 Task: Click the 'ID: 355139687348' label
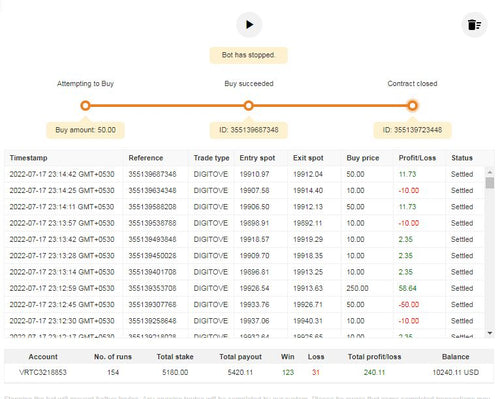[248, 130]
